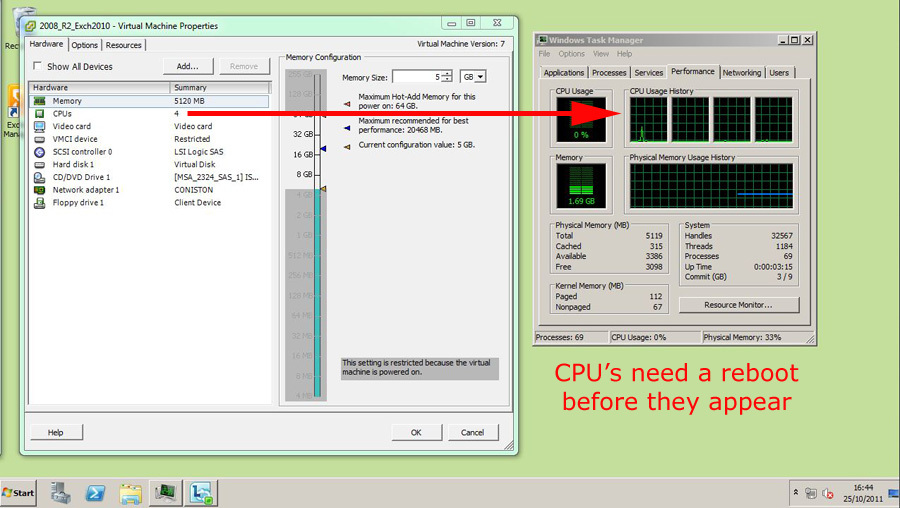
Task: Open Task Manager Help menu
Action: [624, 54]
